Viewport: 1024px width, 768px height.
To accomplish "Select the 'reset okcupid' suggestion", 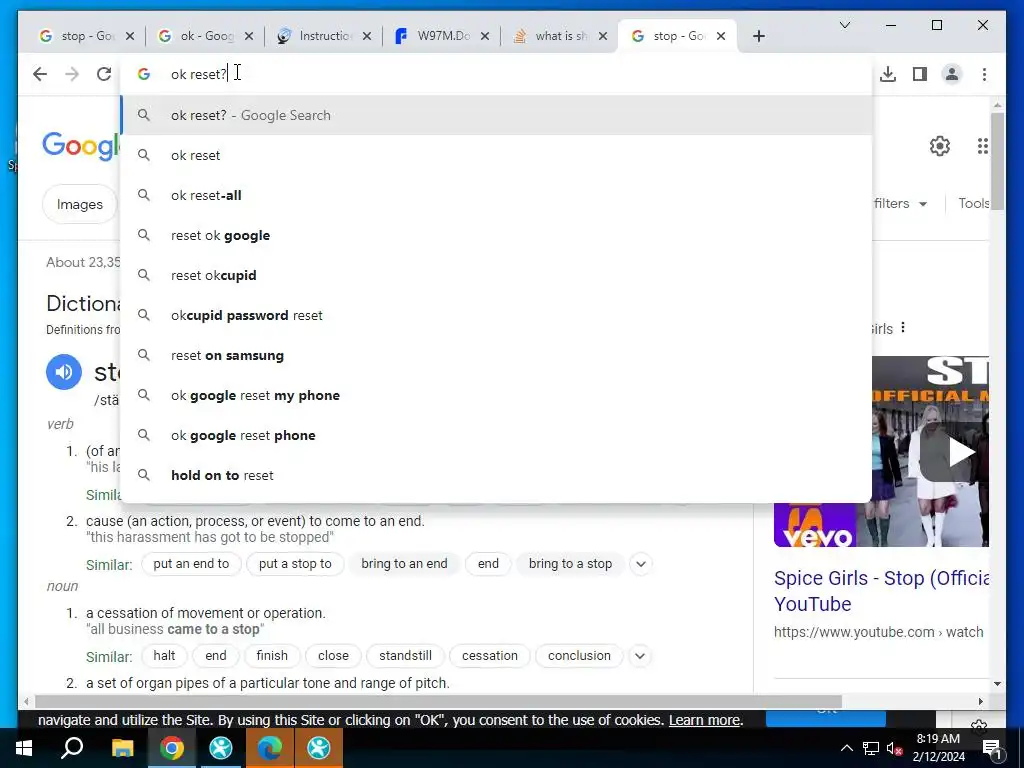I will (496, 275).
